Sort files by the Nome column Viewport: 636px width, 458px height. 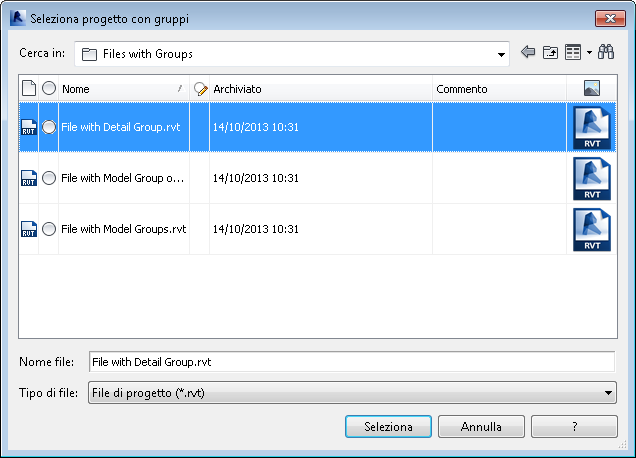pos(120,89)
